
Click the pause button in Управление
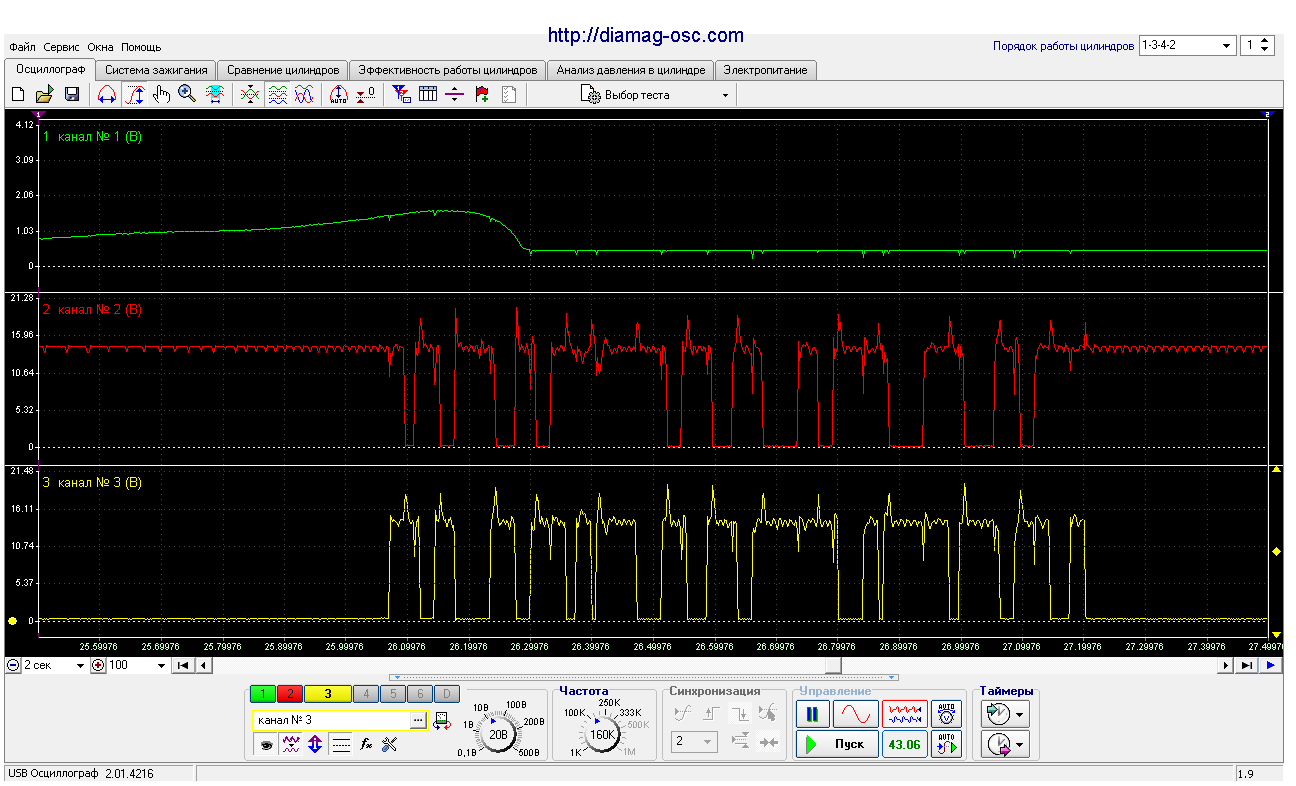812,714
